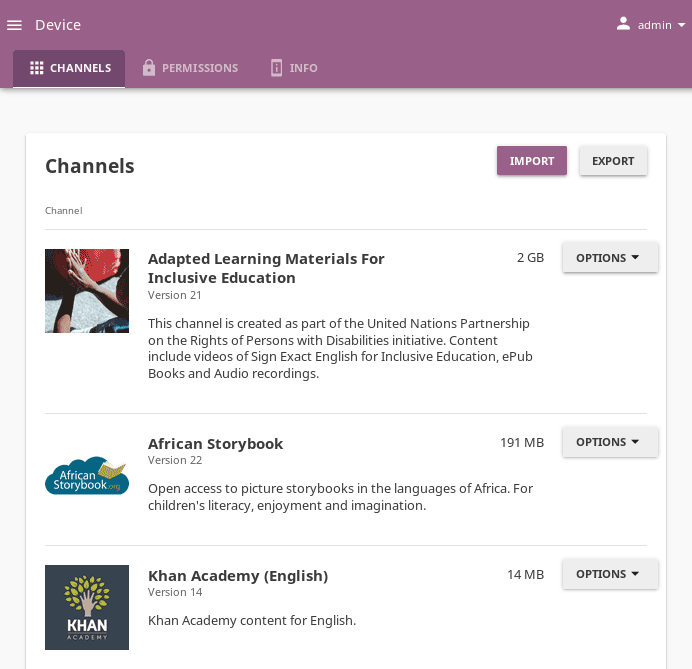Screen dimensions: 692x669
Task: Click the Version 14 label
Action: [x=175, y=592]
